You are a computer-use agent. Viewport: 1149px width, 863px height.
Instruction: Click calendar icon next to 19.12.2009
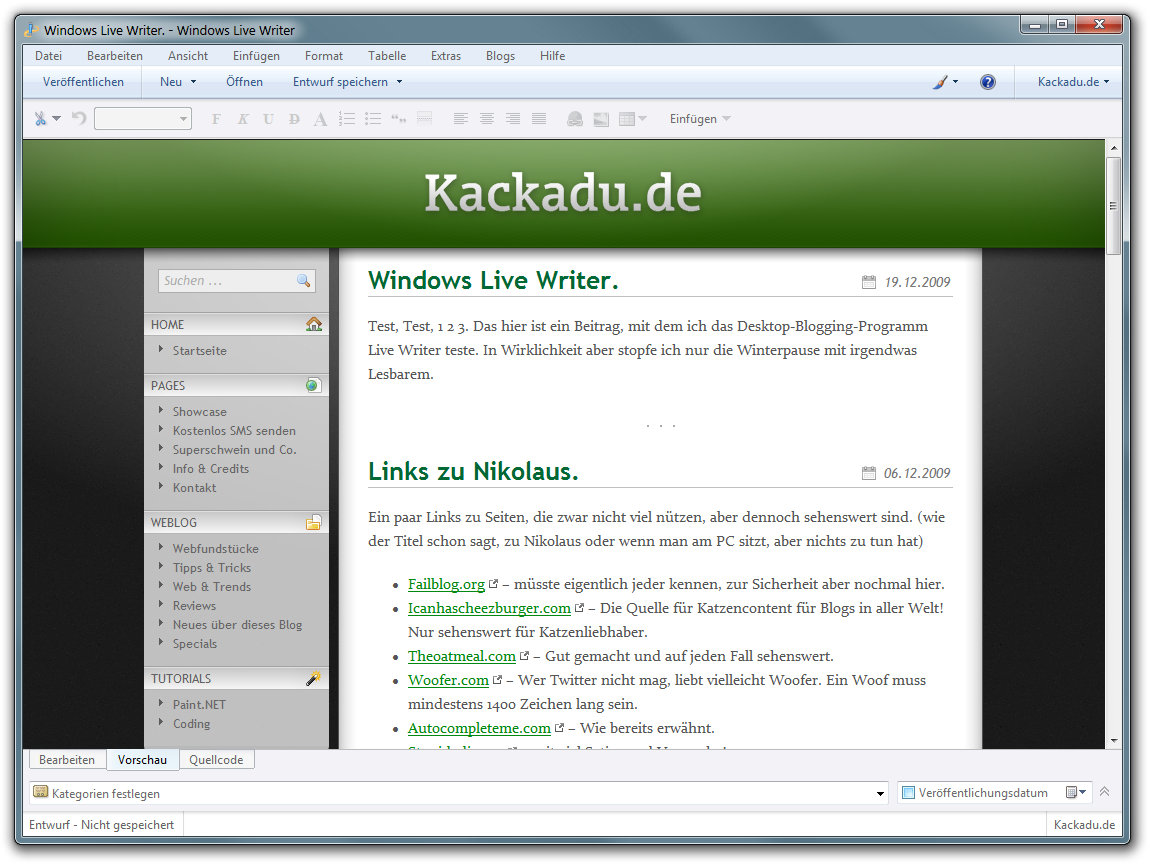pos(868,282)
